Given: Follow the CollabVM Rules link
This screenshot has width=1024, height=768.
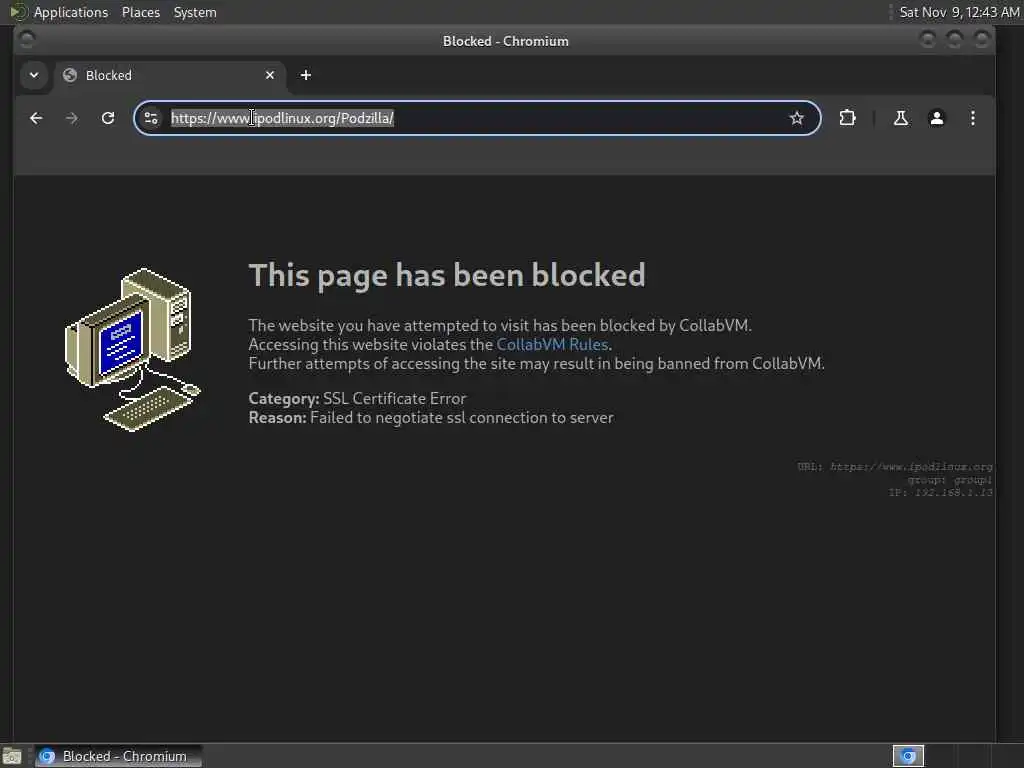Looking at the screenshot, I should pyautogui.click(x=552, y=344).
